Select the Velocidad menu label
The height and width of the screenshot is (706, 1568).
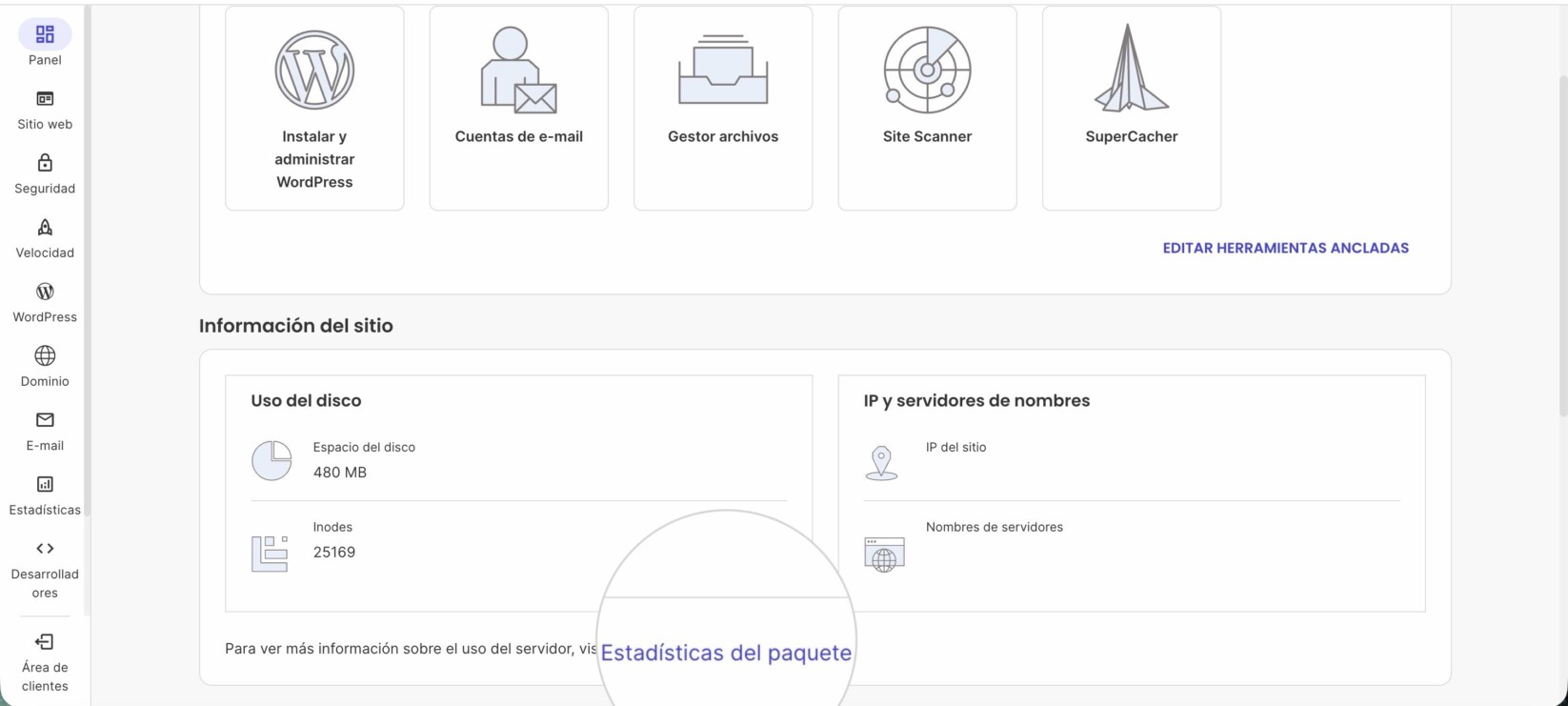coord(45,252)
